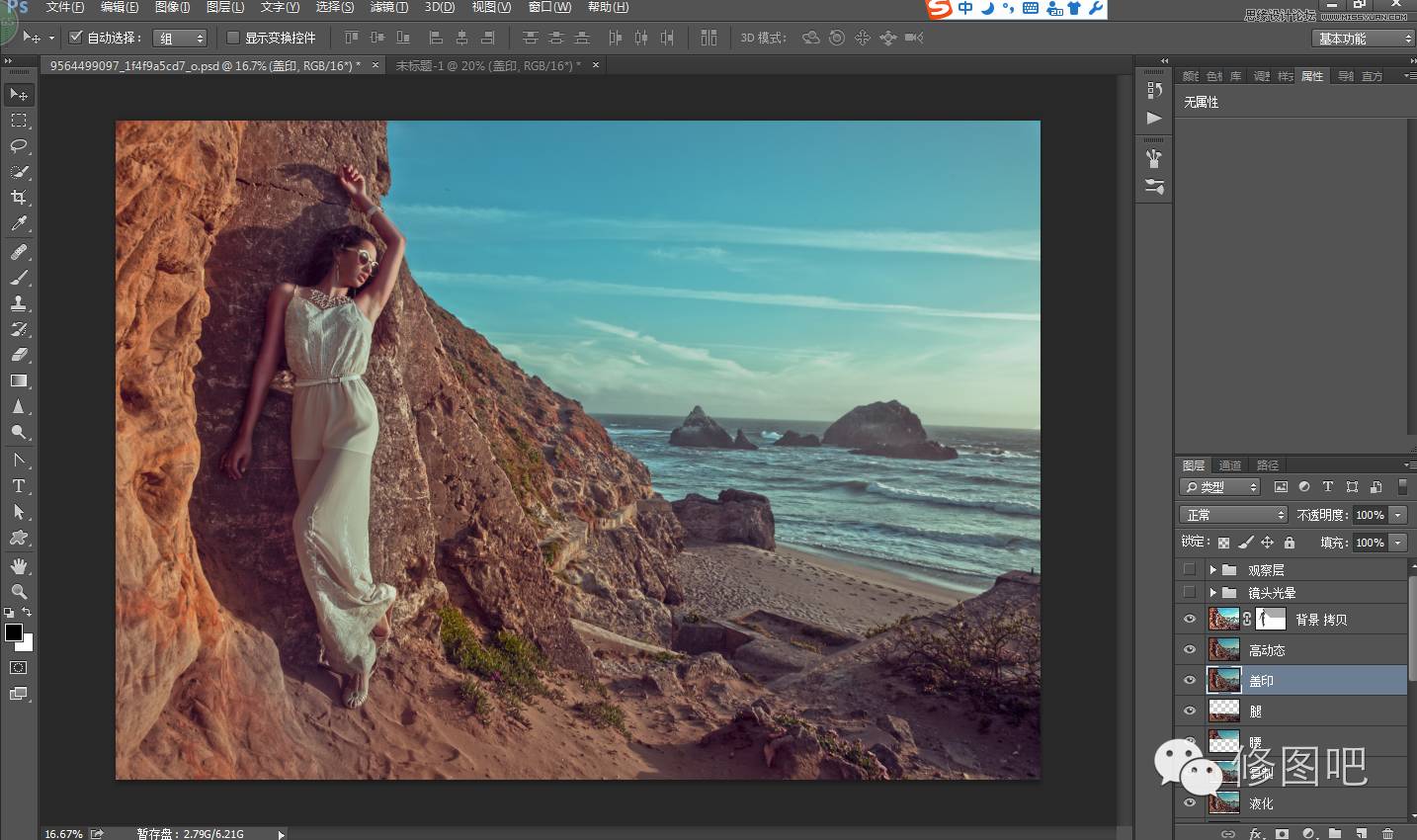Select the Lasso tool
Image resolution: width=1417 pixels, height=840 pixels.
pos(19,146)
